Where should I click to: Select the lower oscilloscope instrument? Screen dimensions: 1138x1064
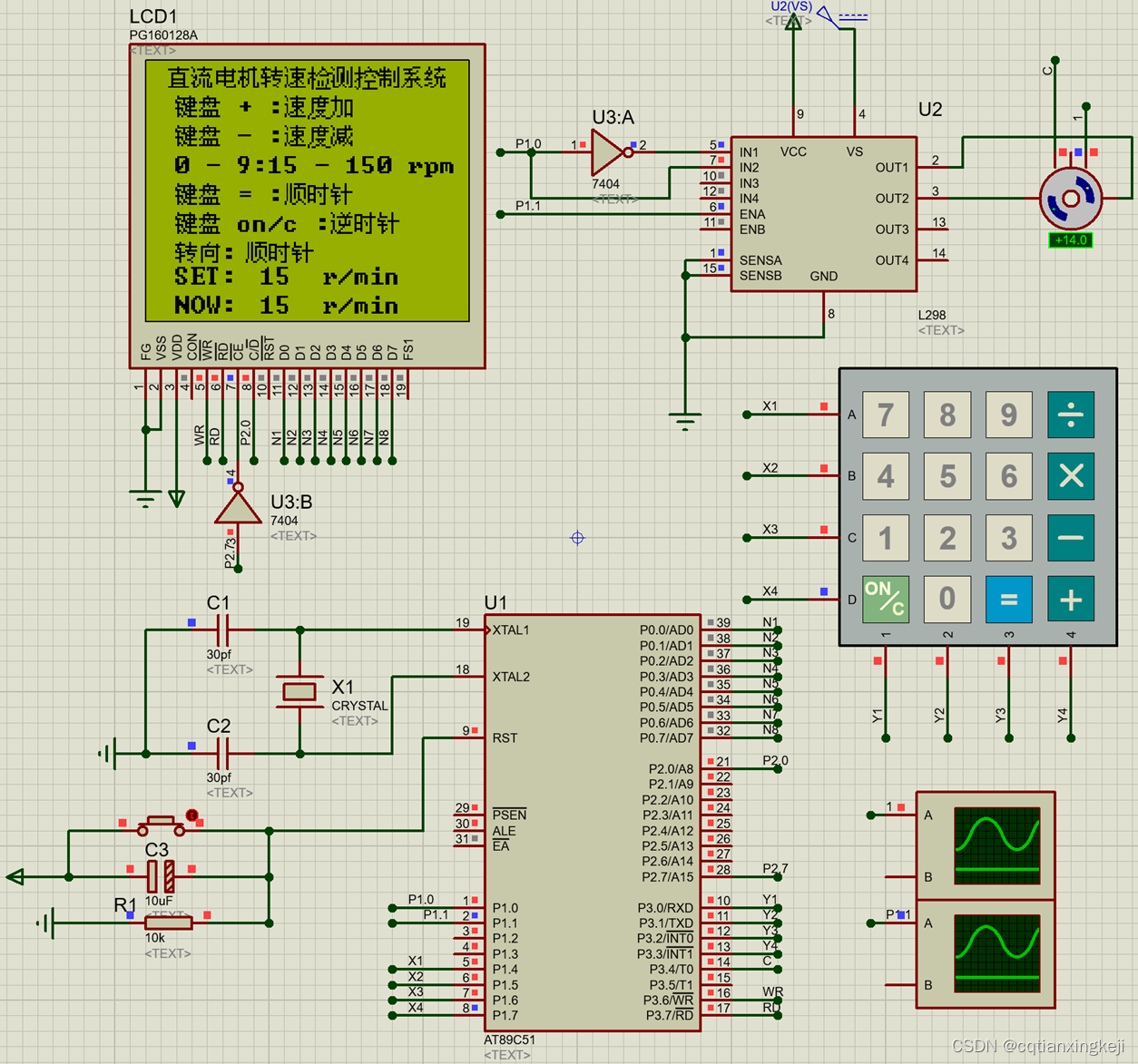pos(986,953)
